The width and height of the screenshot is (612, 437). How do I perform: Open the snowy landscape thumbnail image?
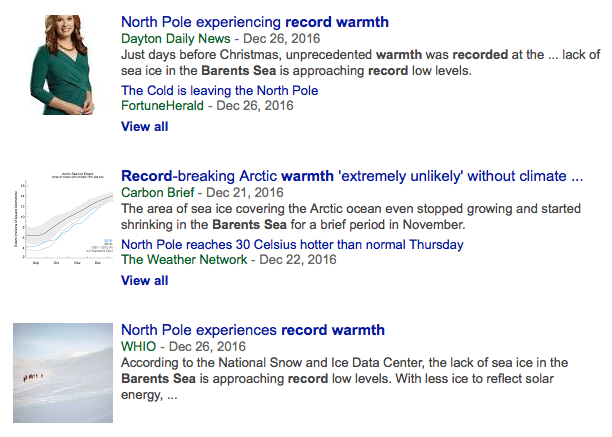(63, 373)
